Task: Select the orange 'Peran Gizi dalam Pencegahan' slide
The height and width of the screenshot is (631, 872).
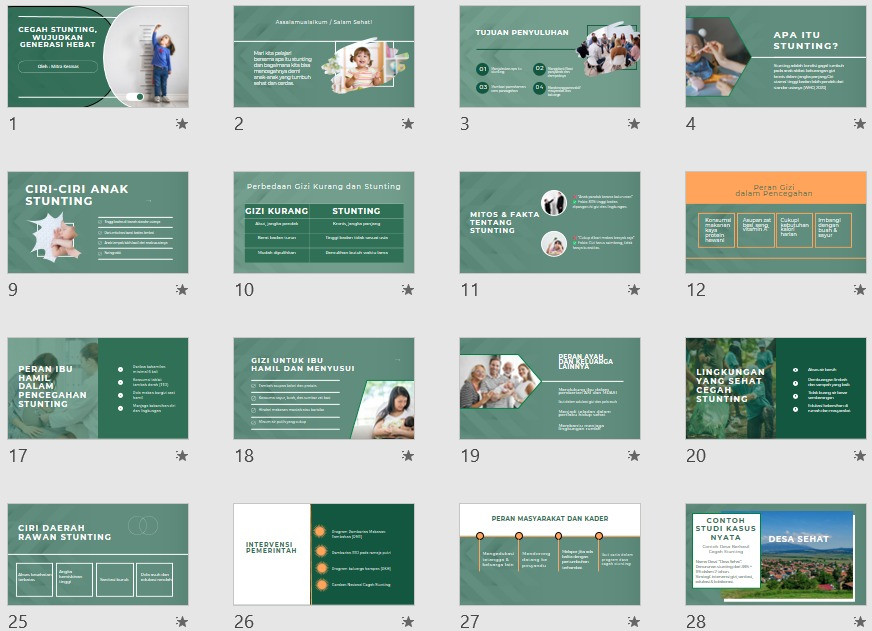Action: 776,222
